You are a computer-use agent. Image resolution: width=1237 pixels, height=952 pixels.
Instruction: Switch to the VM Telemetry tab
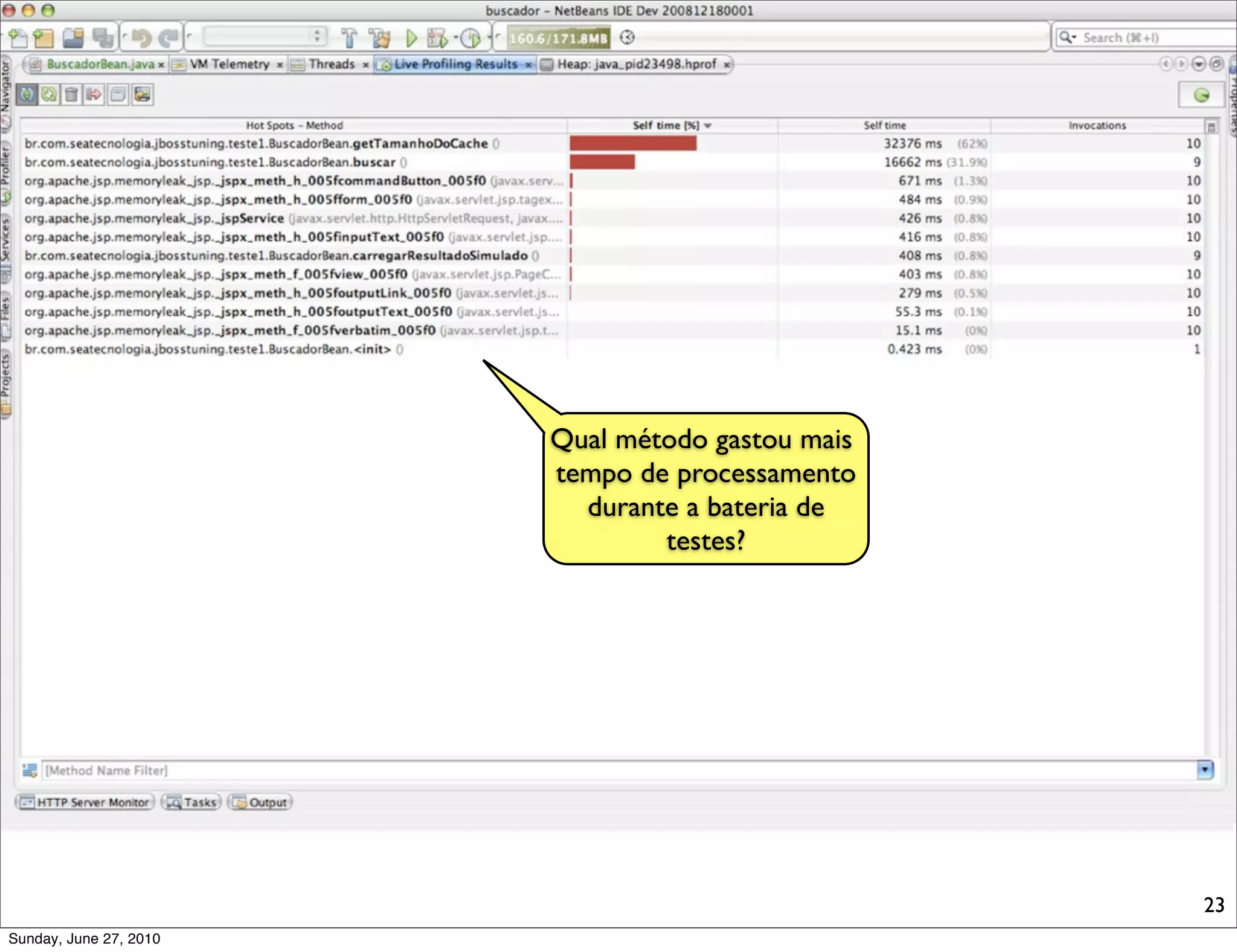229,65
